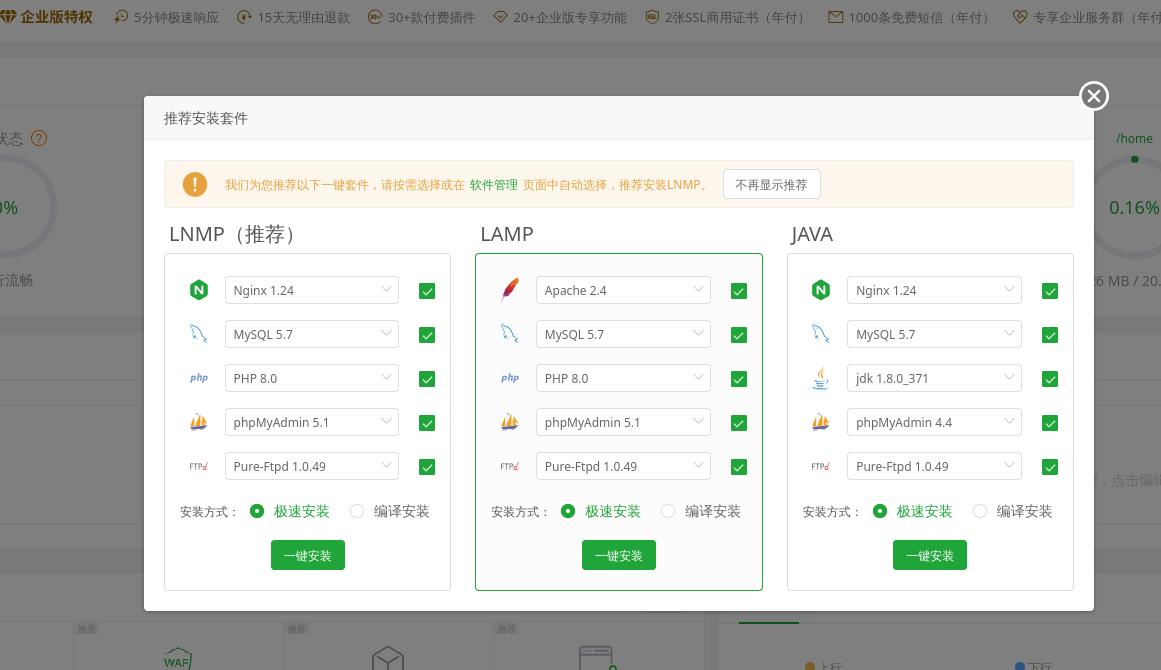This screenshot has width=1161, height=670.
Task: Click the phpMyAdmin sailboat icon in JAVA panel
Action: click(x=820, y=422)
